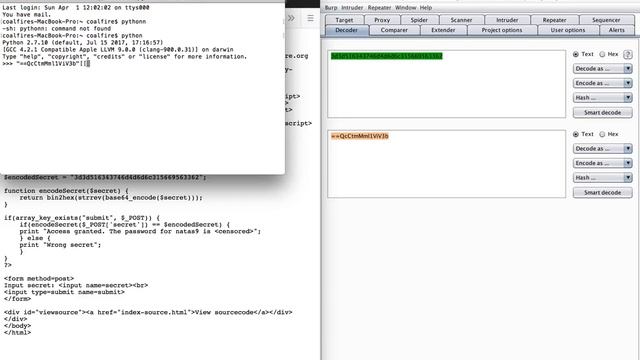Switch to the Comparer tab
The width and height of the screenshot is (640, 360).
394,30
